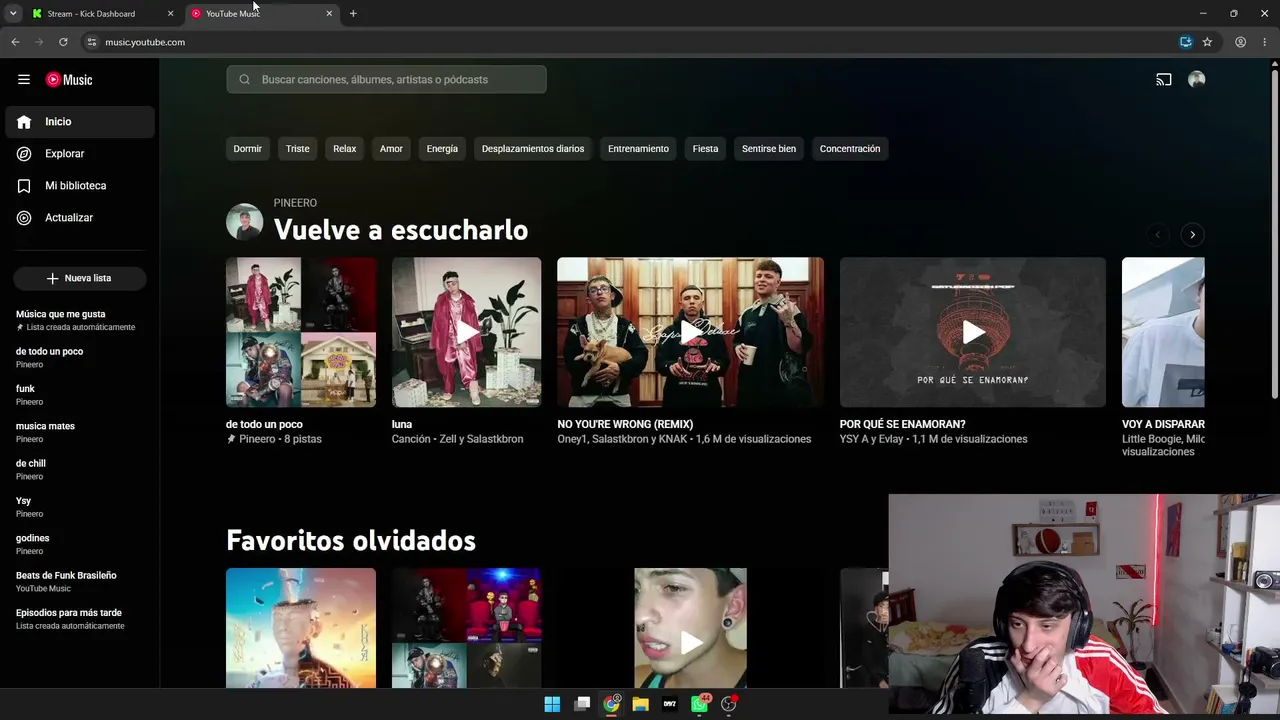This screenshot has width=1280, height=720.
Task: Play the POR QUÉ SE ENAMORAN? video
Action: [x=973, y=332]
